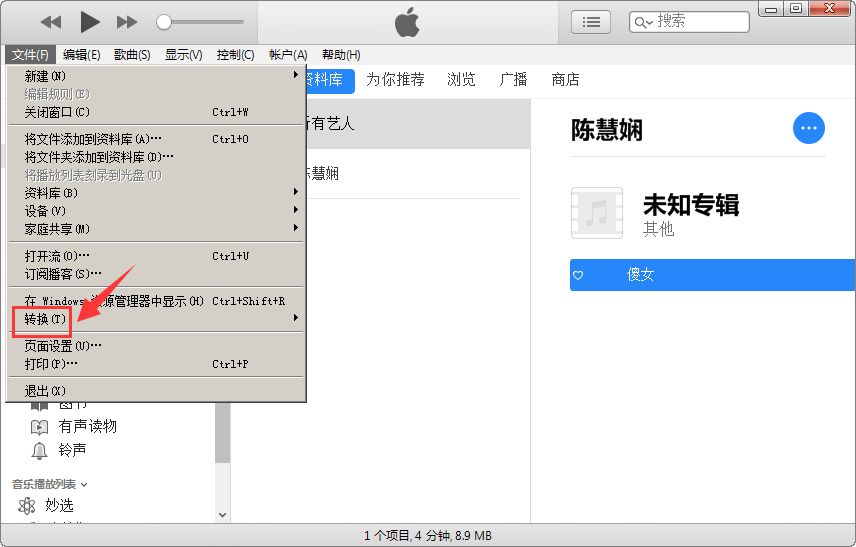Image resolution: width=856 pixels, height=547 pixels.
Task: Open 妙选 Genius playlist
Action: point(59,505)
